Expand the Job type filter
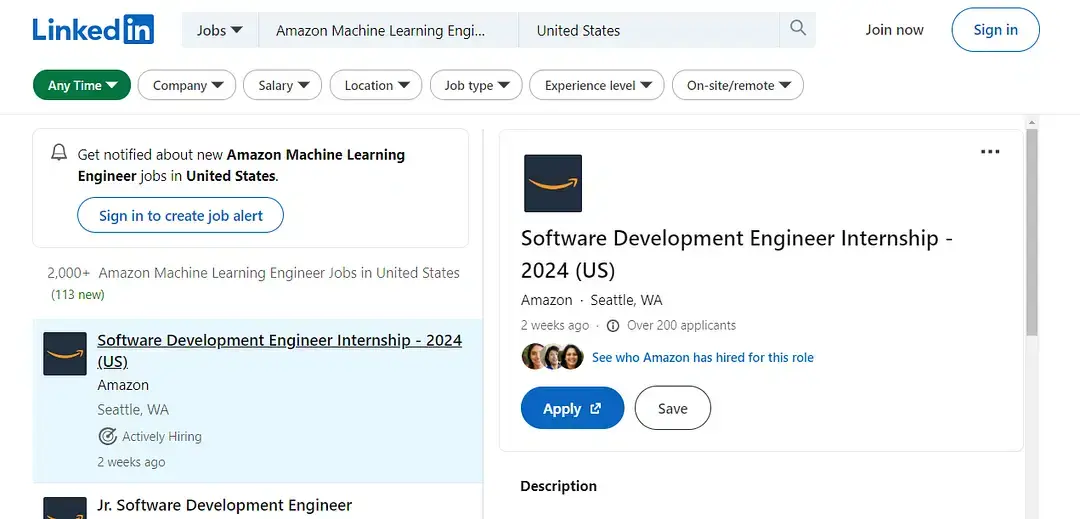Image resolution: width=1080 pixels, height=519 pixels. (x=476, y=85)
